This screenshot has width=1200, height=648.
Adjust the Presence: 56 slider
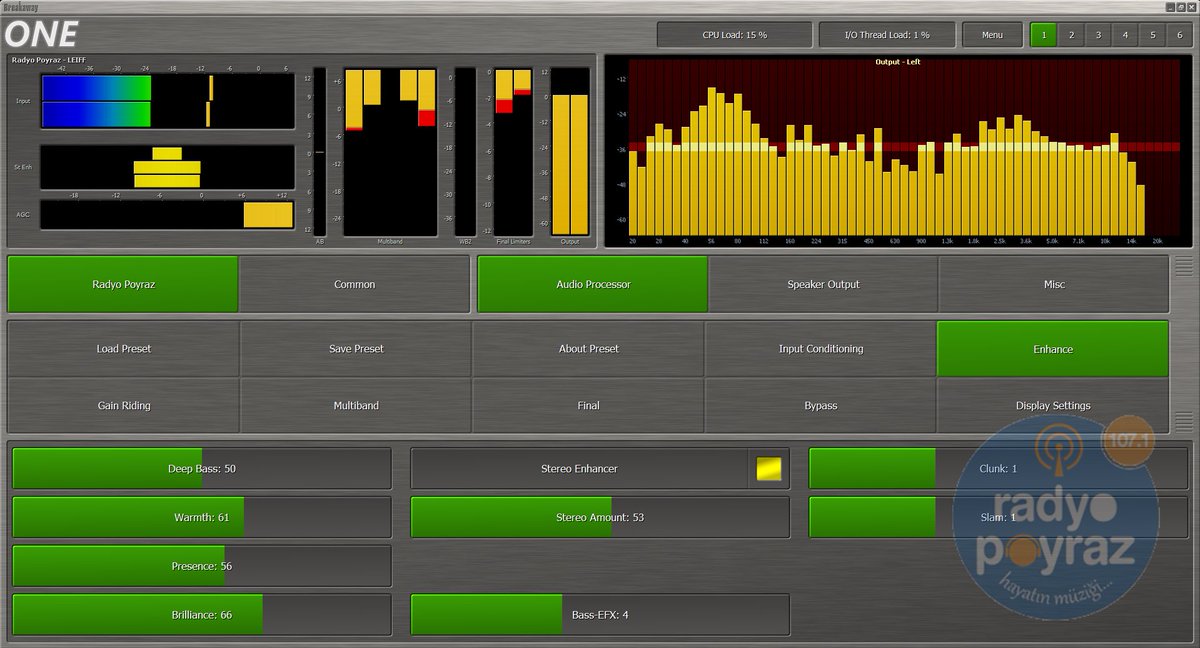click(201, 566)
